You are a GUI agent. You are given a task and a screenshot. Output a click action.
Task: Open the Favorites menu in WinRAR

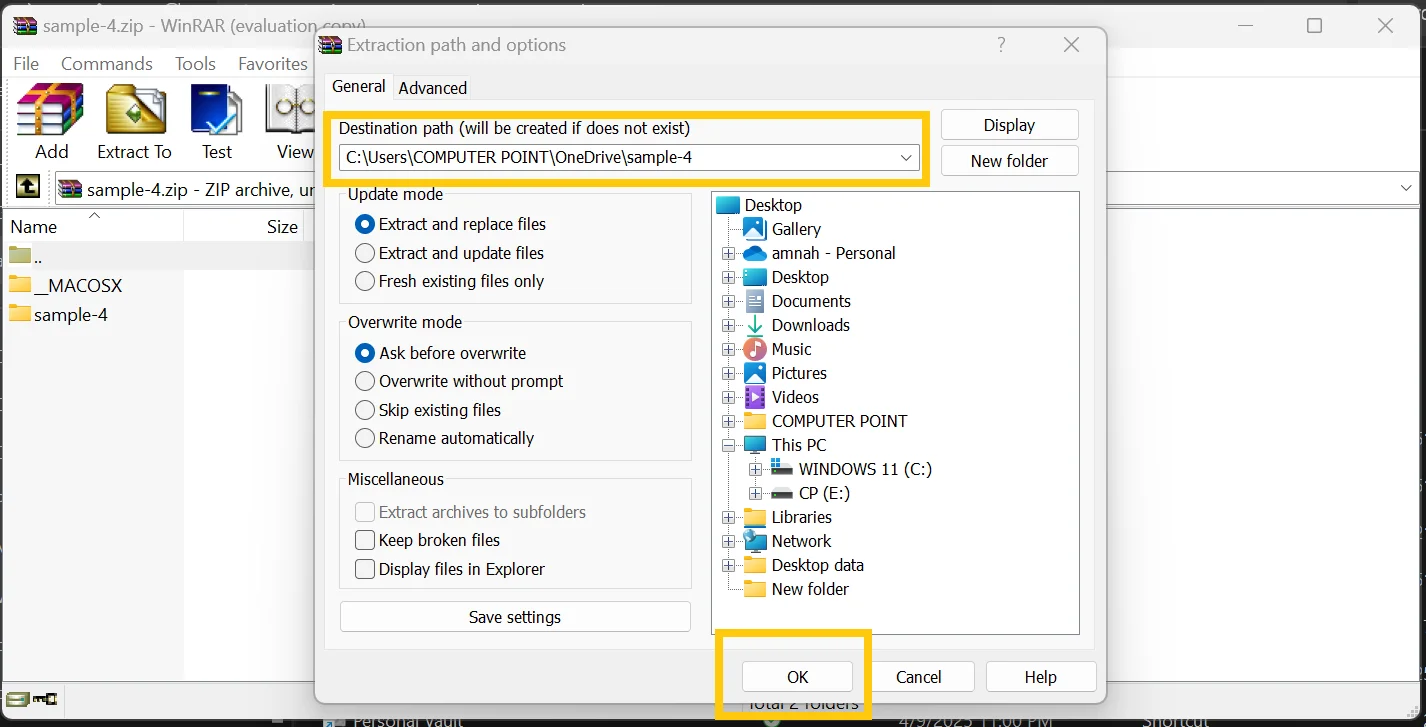click(272, 63)
